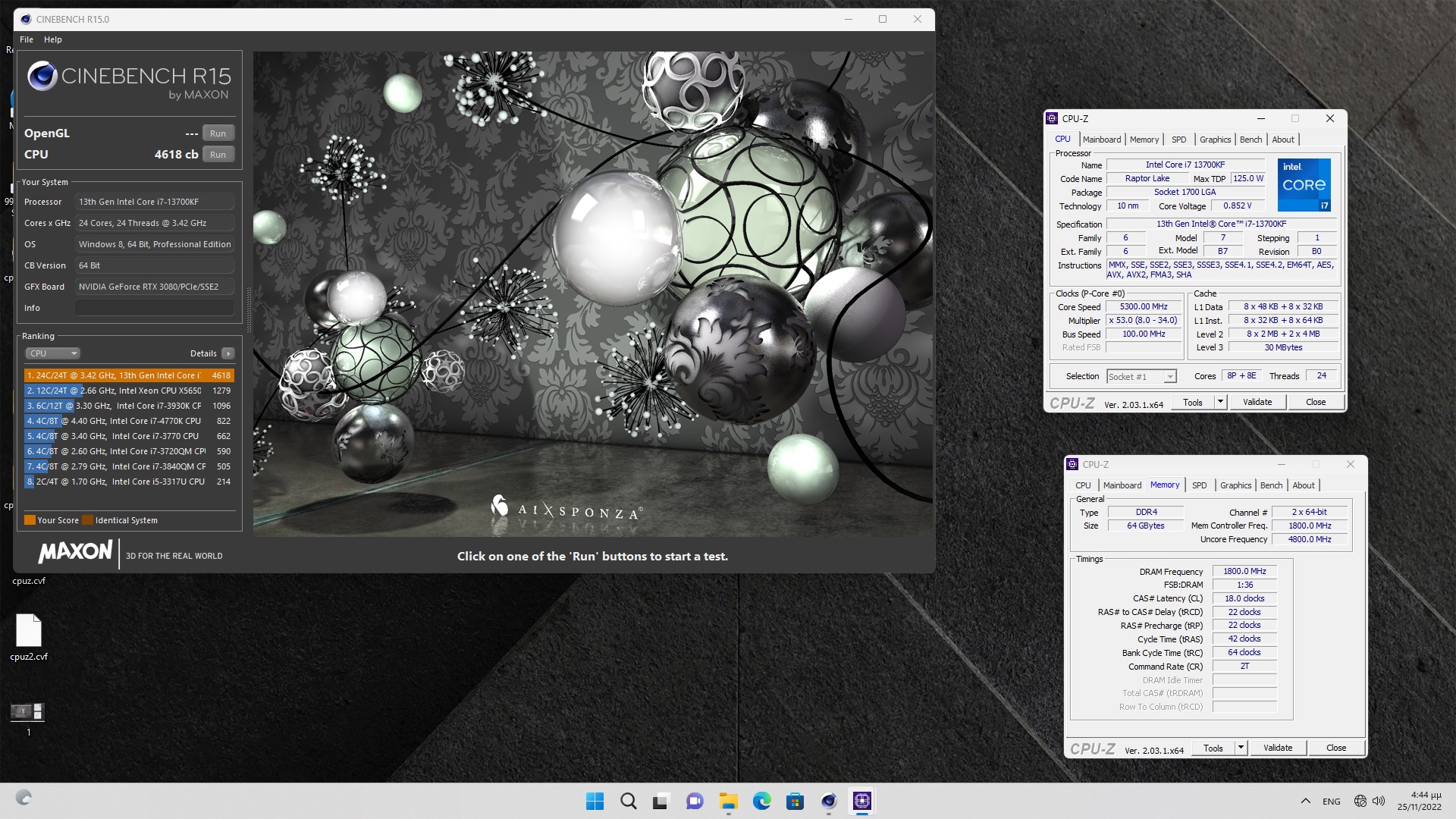Open SPD tab in upper CPU-Z window
Screen dimensions: 1456x819
click(1178, 140)
